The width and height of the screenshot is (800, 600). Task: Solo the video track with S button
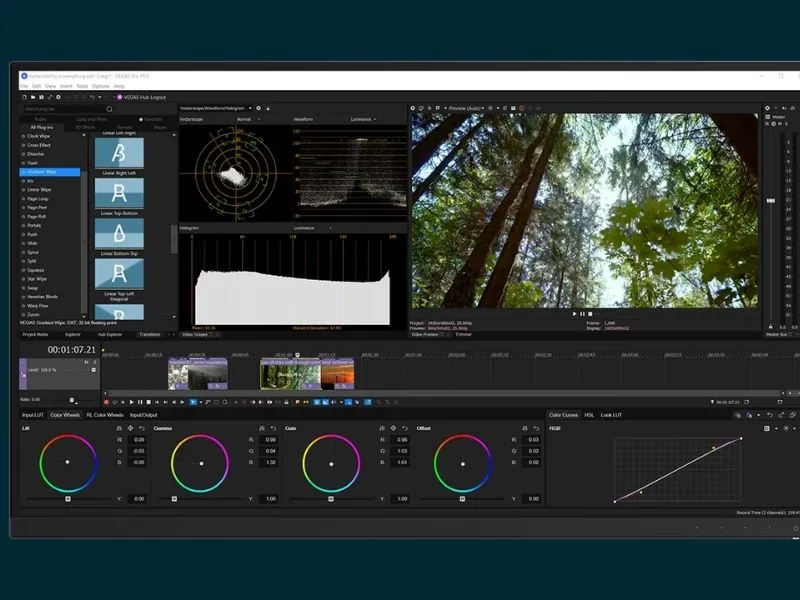(x=94, y=362)
